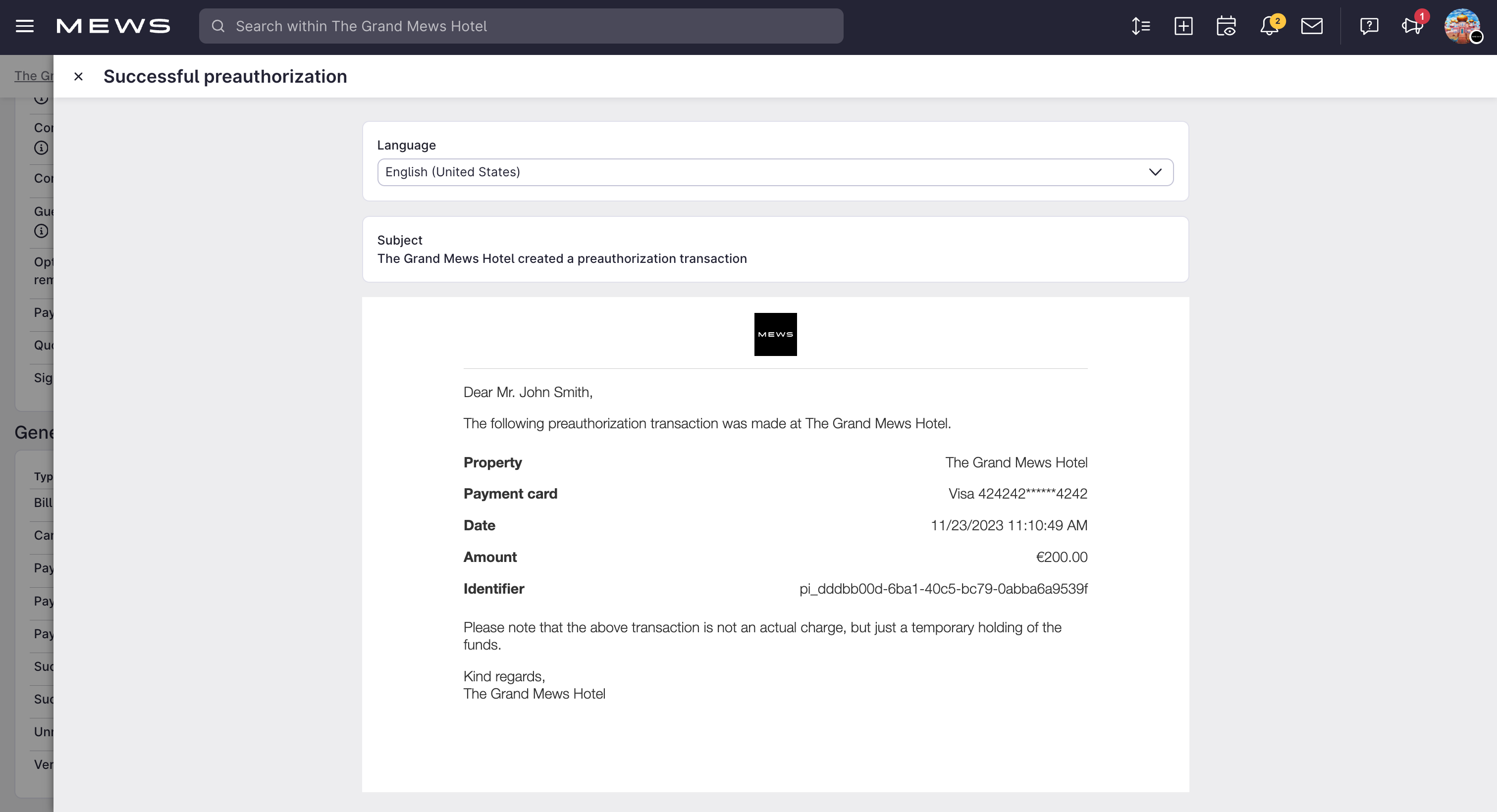Click the Visa 424242******4242 card value
This screenshot has height=812, width=1497.
[1017, 494]
